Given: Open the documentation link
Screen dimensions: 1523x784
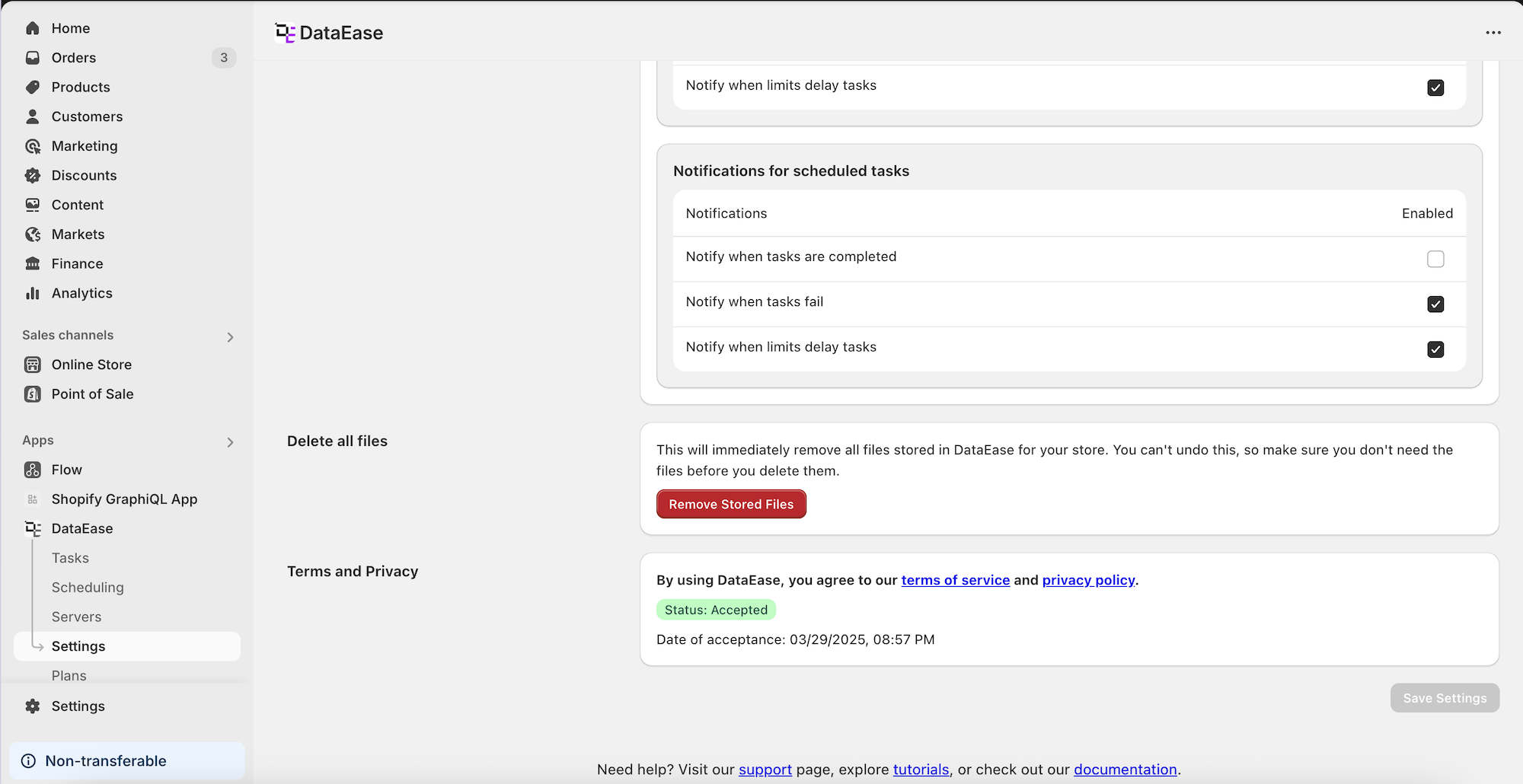Looking at the screenshot, I should pos(1125,770).
